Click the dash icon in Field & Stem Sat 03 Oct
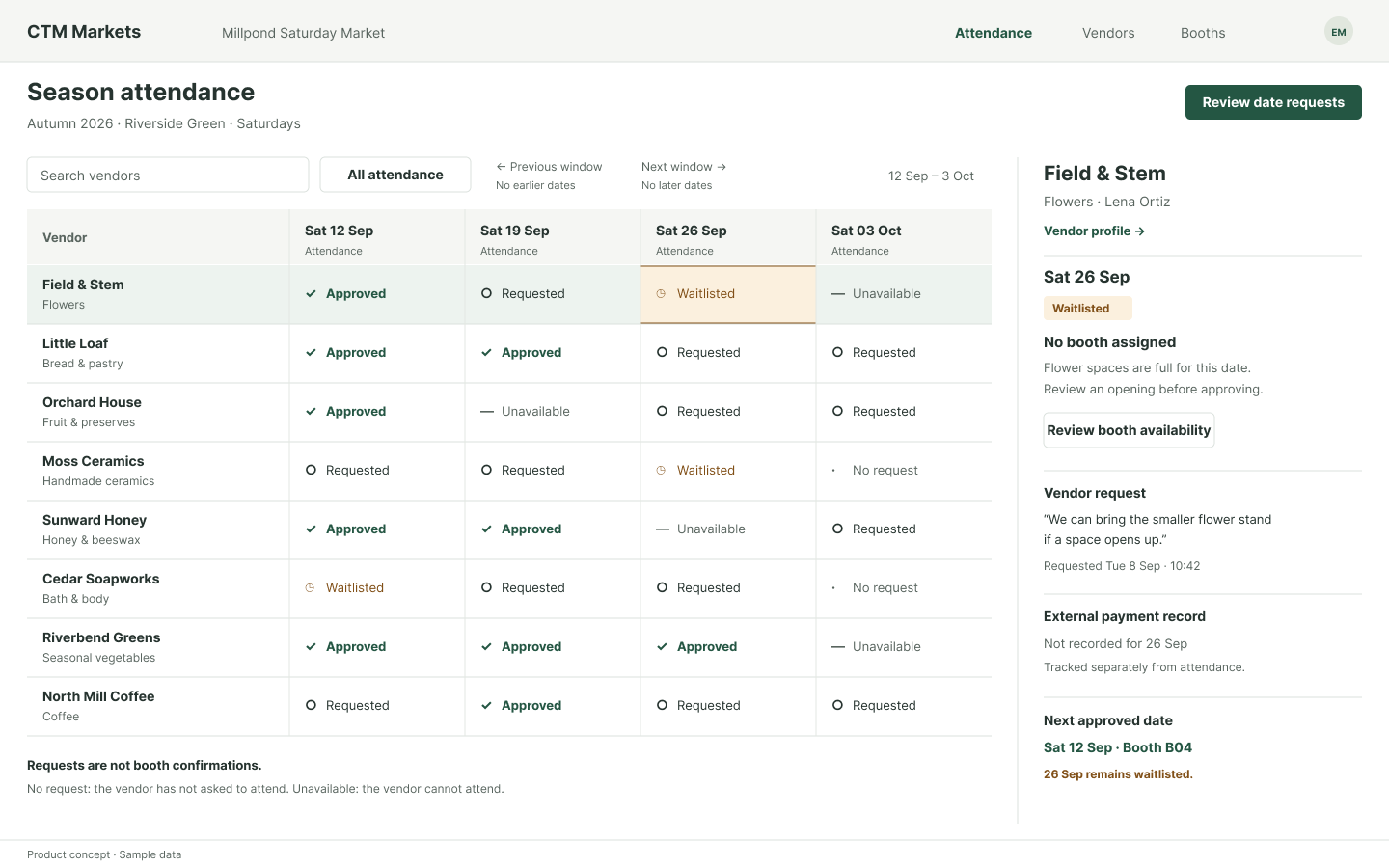 [x=838, y=294]
